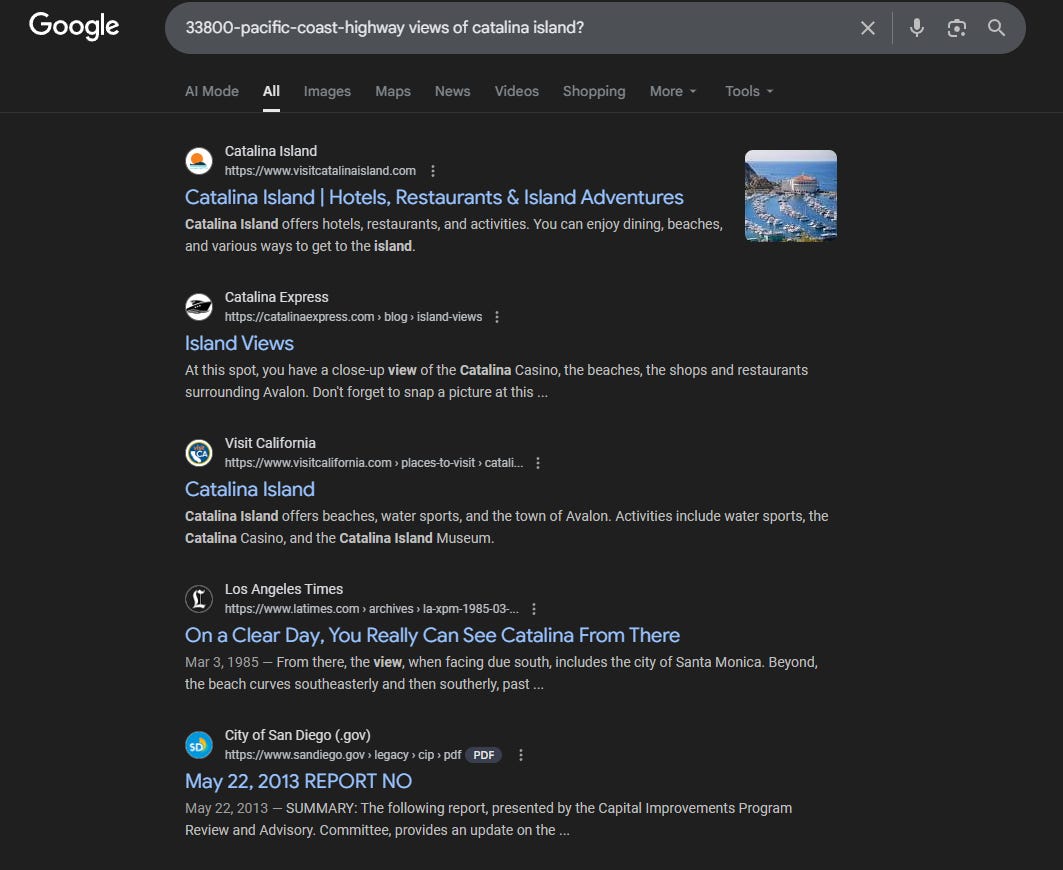Open Visit California's Catalina Island link
The image size is (1063, 870).
(x=249, y=489)
